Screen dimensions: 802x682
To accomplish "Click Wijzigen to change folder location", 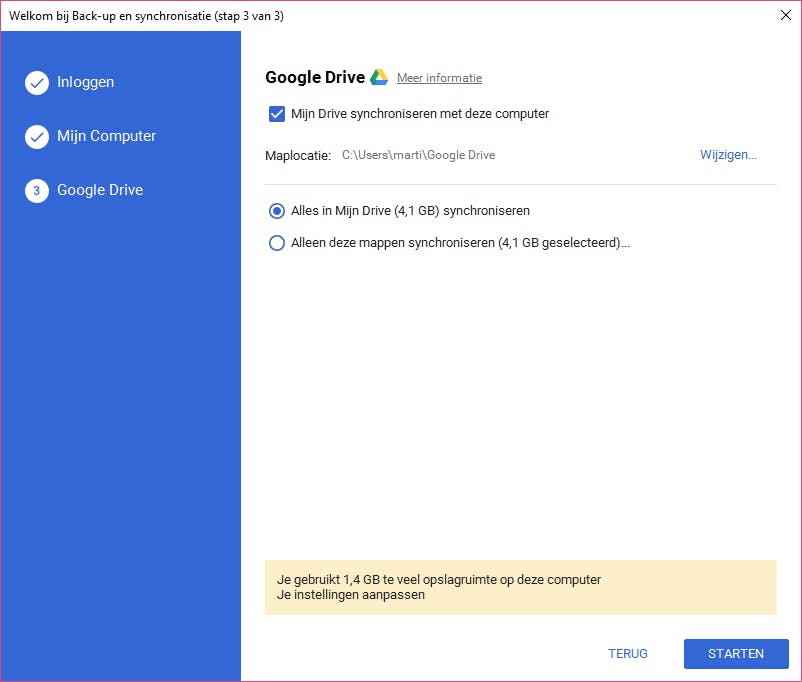I will pos(728,155).
